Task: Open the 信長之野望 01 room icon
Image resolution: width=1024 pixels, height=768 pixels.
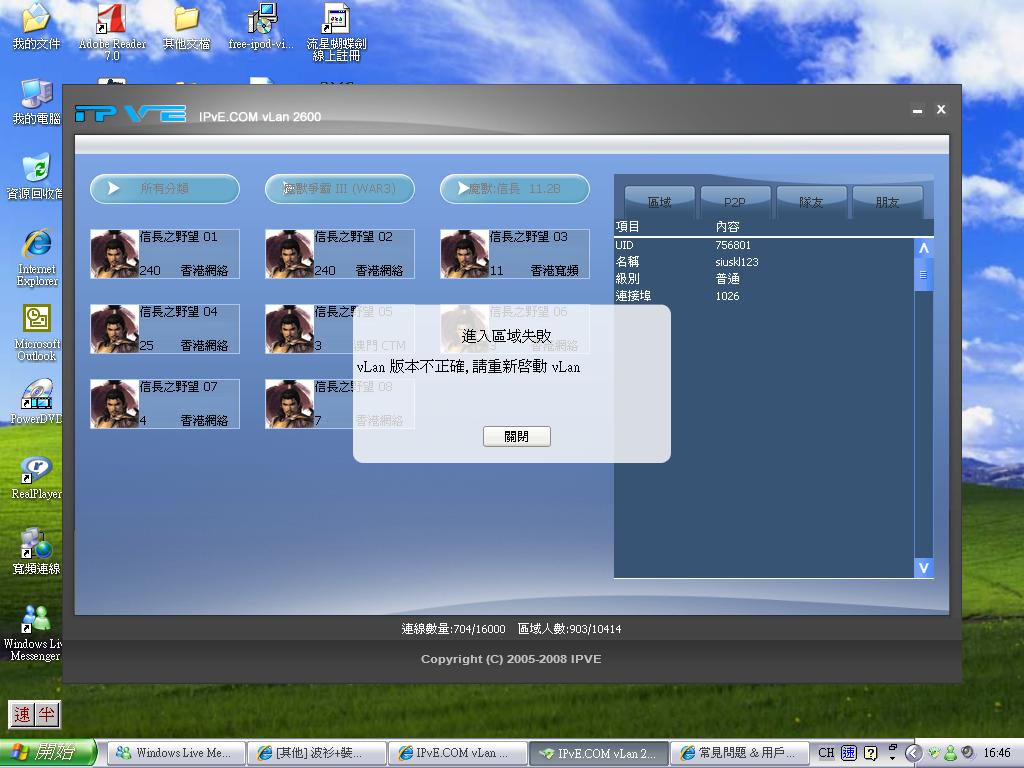Action: click(x=114, y=254)
